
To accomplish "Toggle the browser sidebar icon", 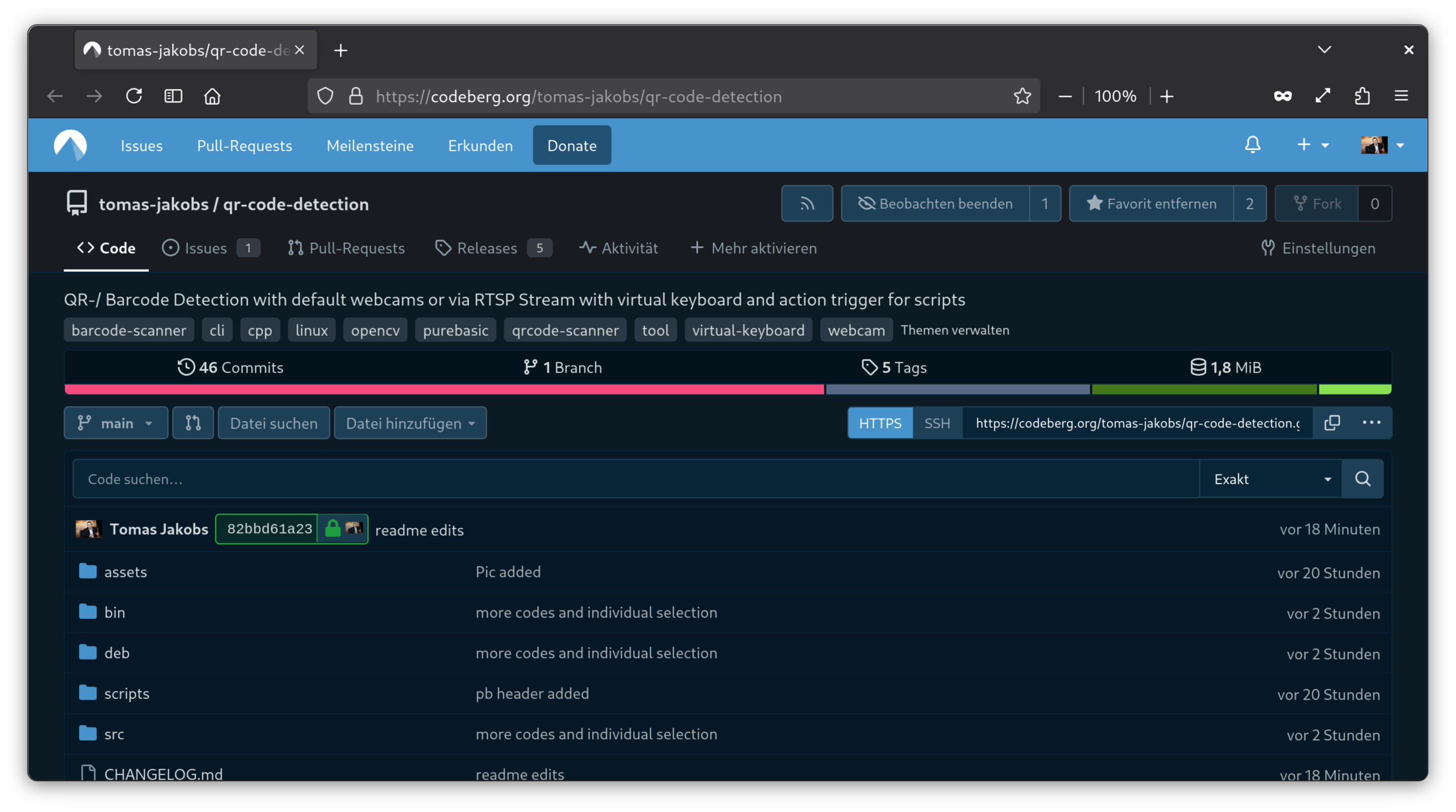I will click(x=173, y=96).
